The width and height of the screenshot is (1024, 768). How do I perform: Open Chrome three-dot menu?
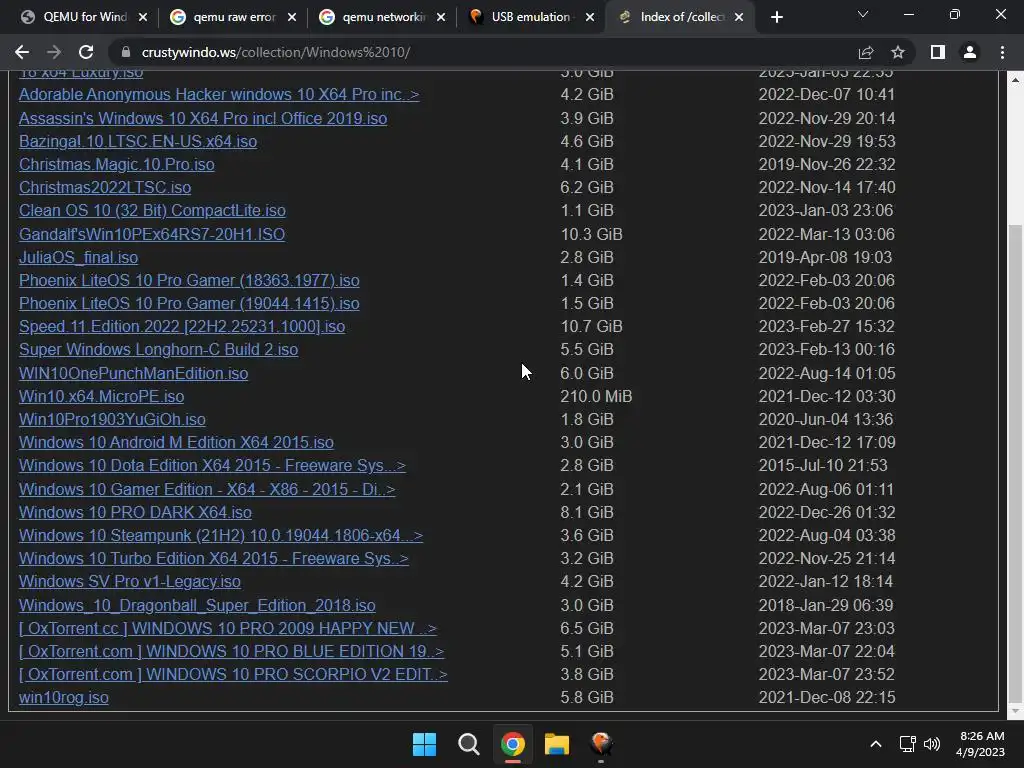[x=1002, y=52]
